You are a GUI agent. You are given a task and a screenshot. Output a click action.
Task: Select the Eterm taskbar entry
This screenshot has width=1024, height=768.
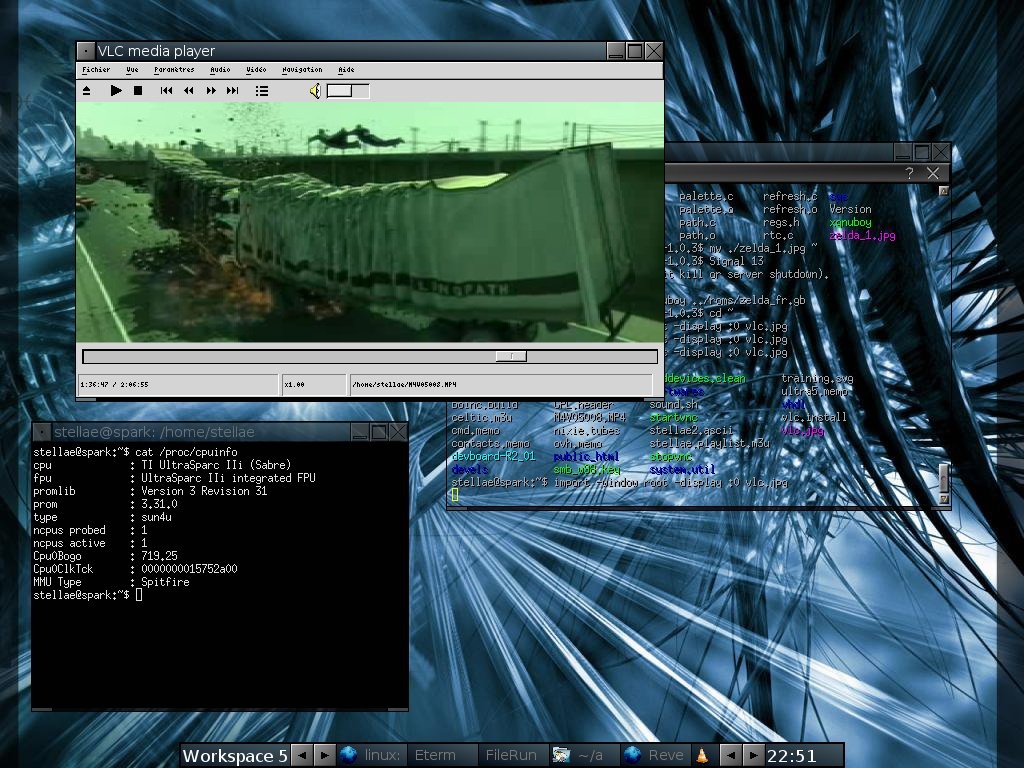(x=441, y=756)
